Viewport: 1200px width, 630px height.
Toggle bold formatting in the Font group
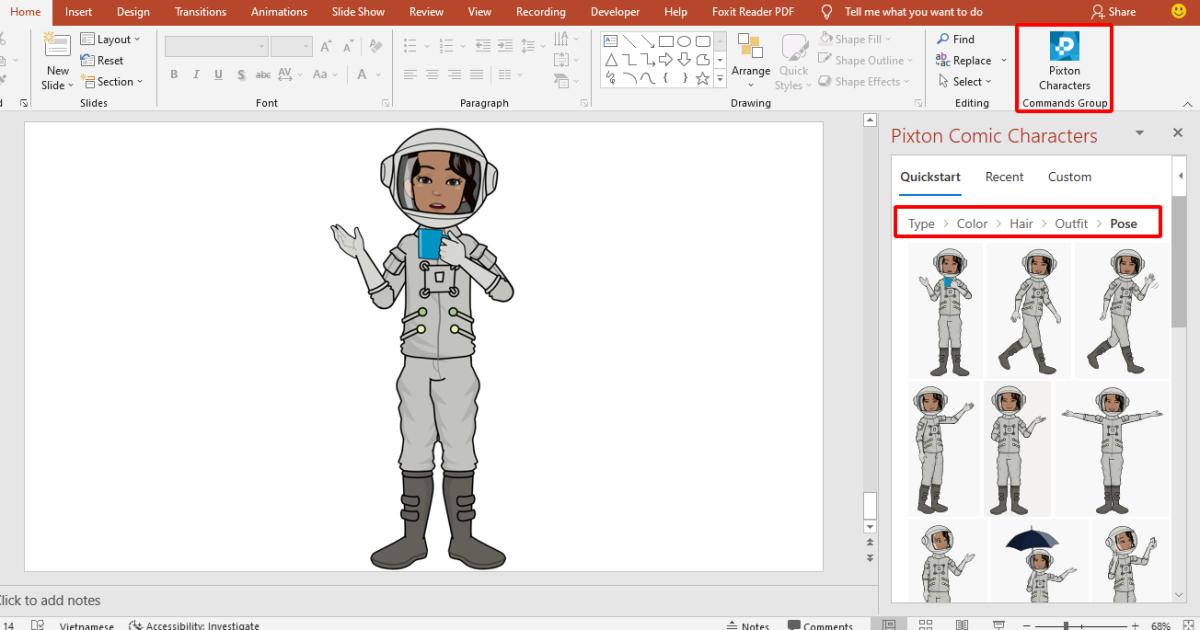[x=173, y=74]
